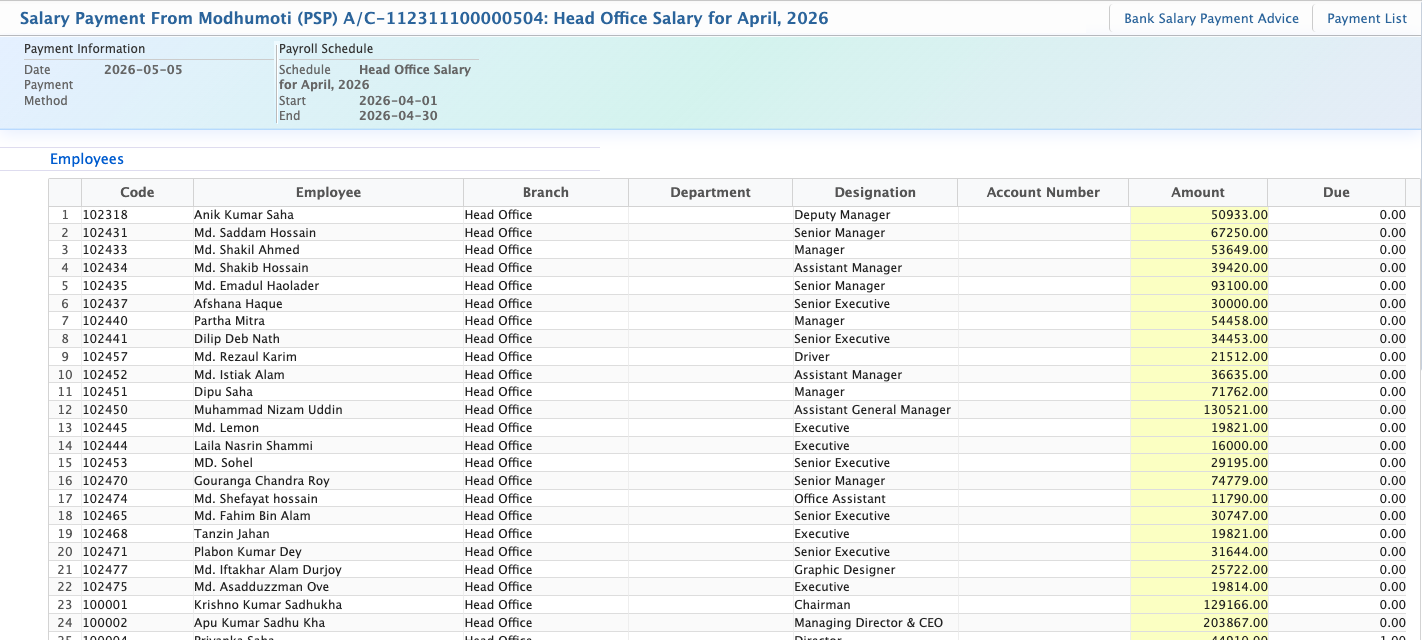The height and width of the screenshot is (640, 1422).
Task: Click employee code 102457
Action: 105,357
